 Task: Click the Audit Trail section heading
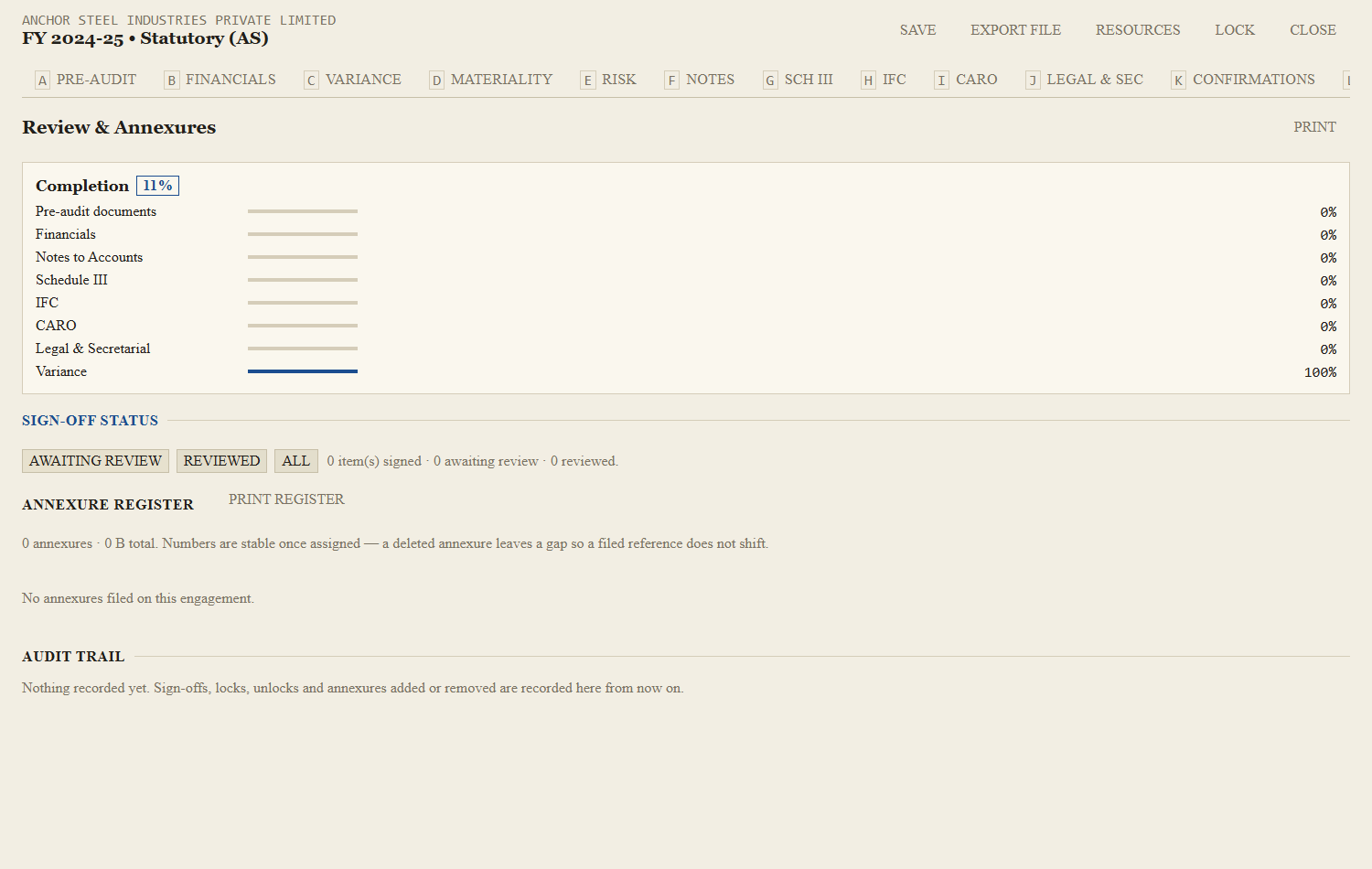click(73, 657)
